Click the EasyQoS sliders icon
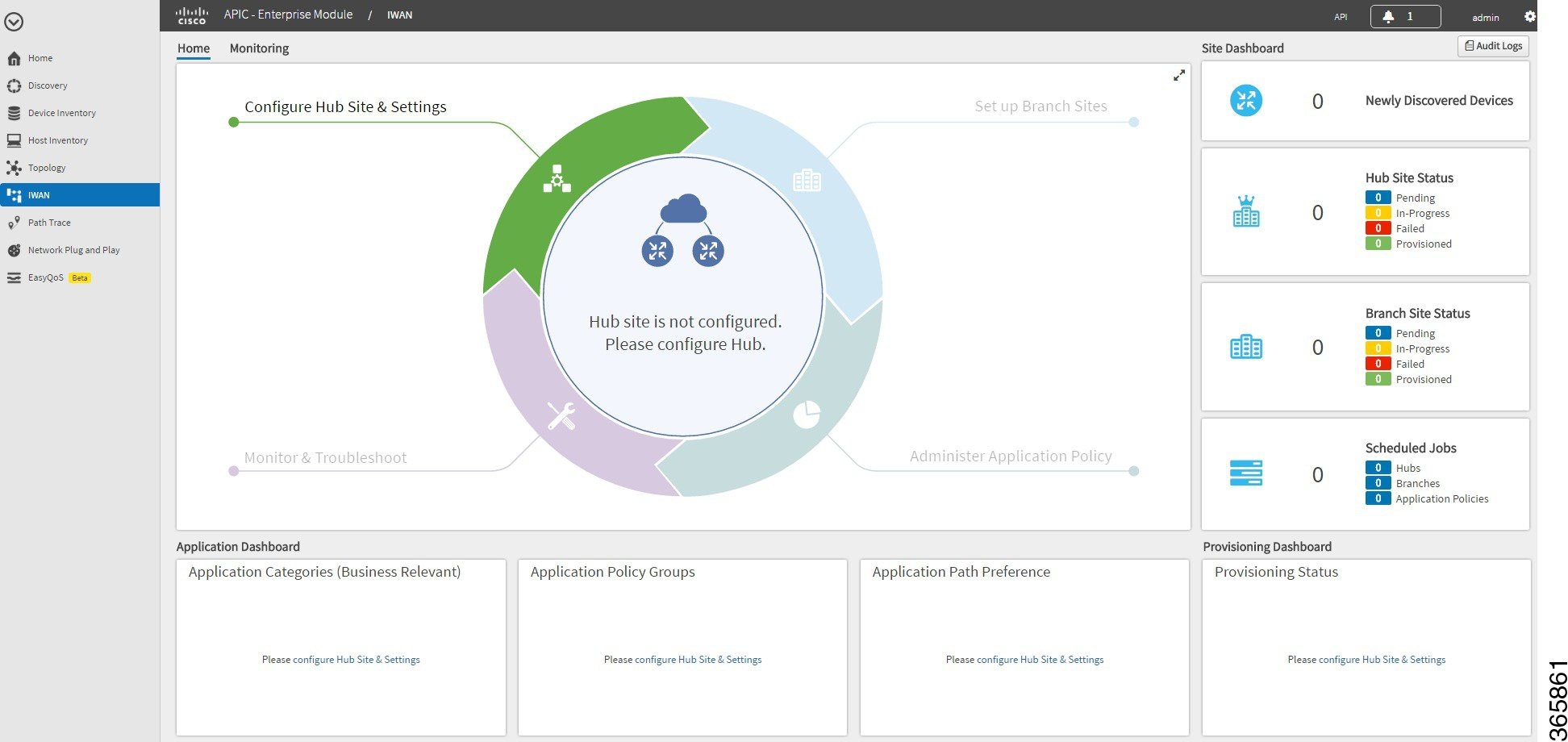The width and height of the screenshot is (1568, 742). (14, 277)
